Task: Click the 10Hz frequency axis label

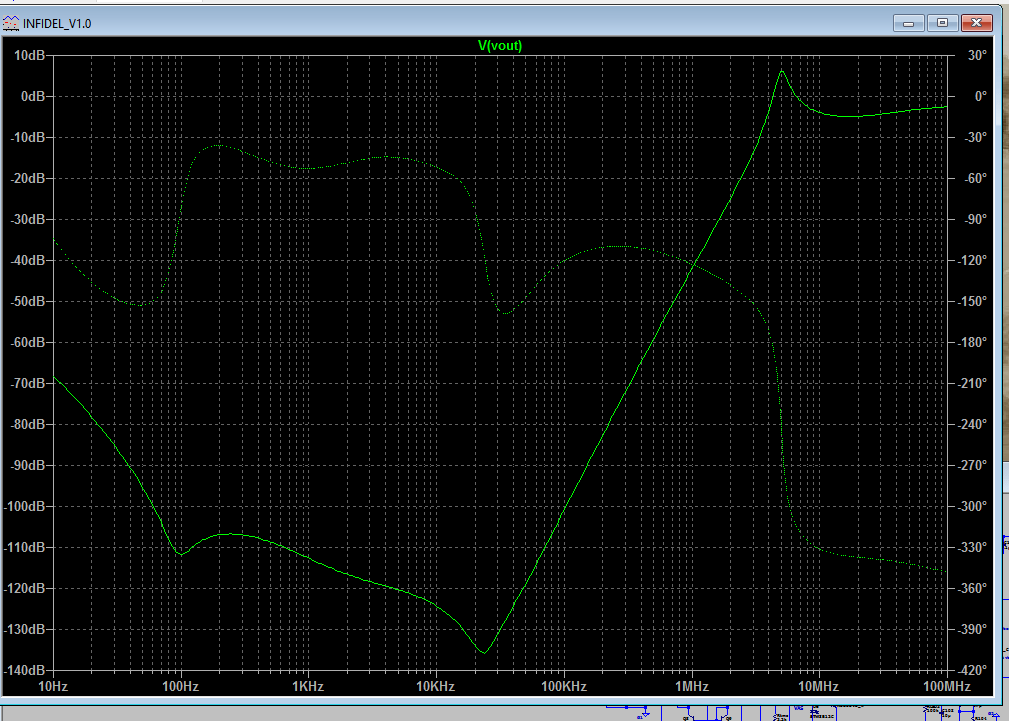Action: [53, 686]
